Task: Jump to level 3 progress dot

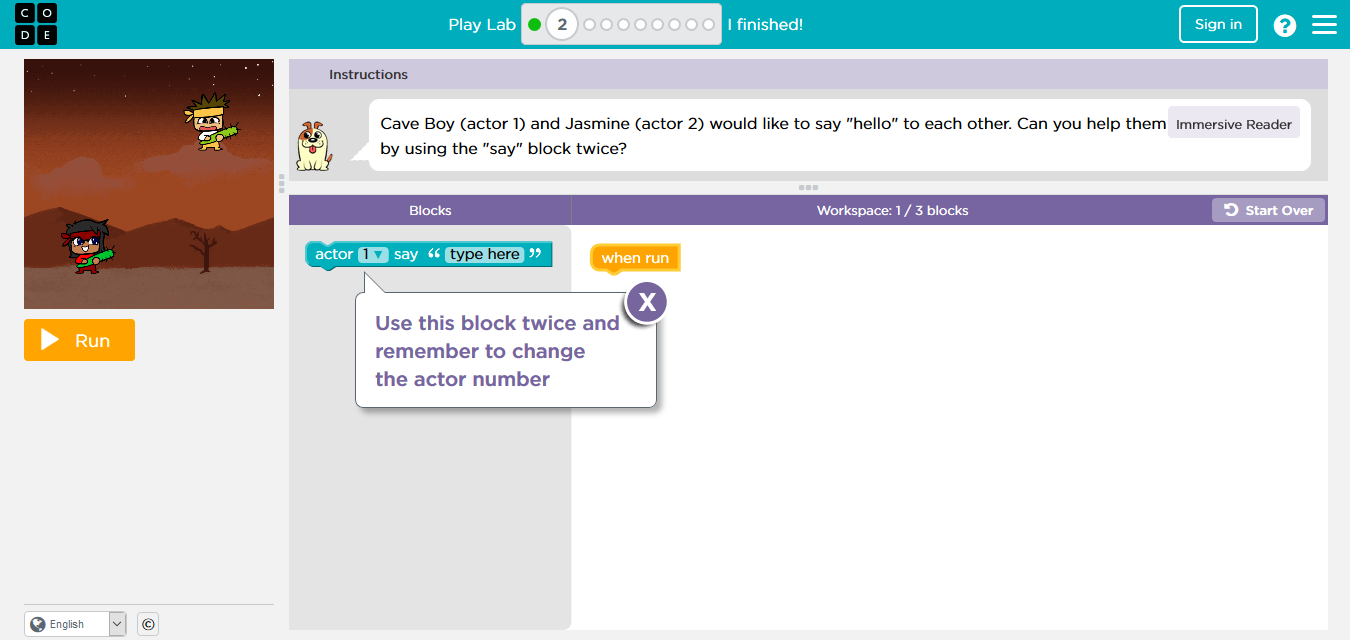Action: click(x=589, y=24)
